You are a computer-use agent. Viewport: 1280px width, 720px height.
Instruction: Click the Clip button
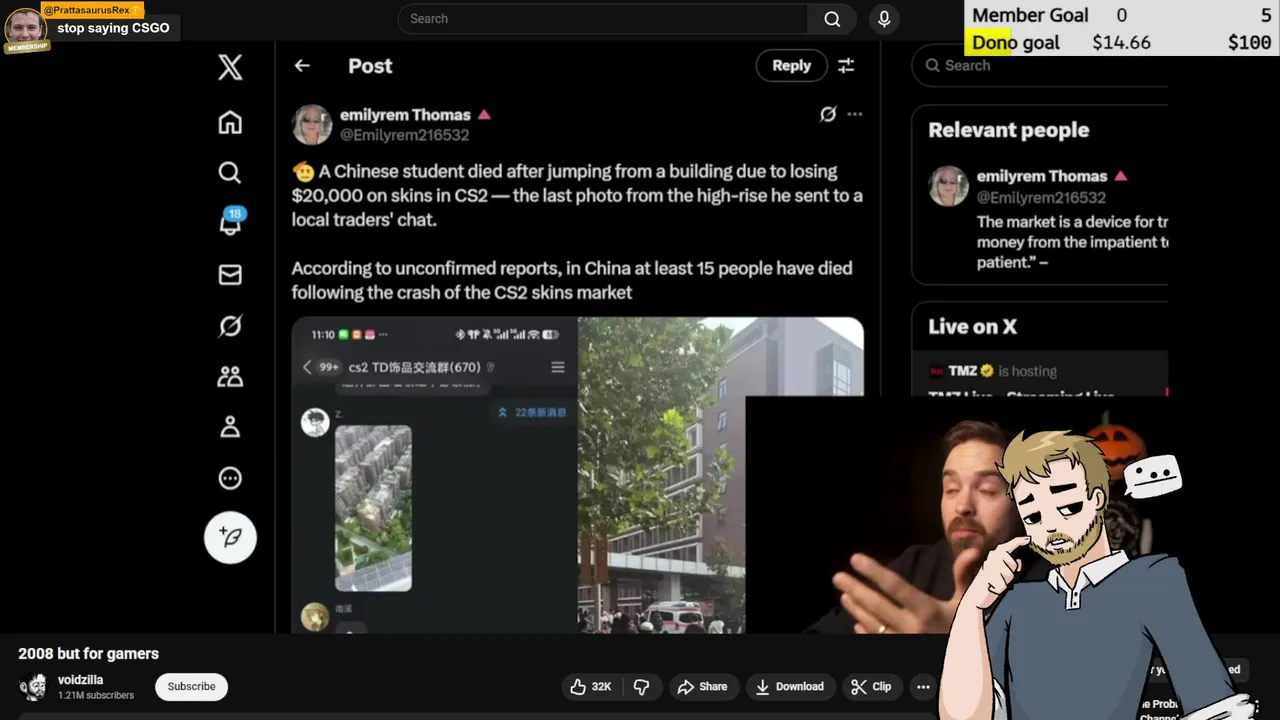871,687
